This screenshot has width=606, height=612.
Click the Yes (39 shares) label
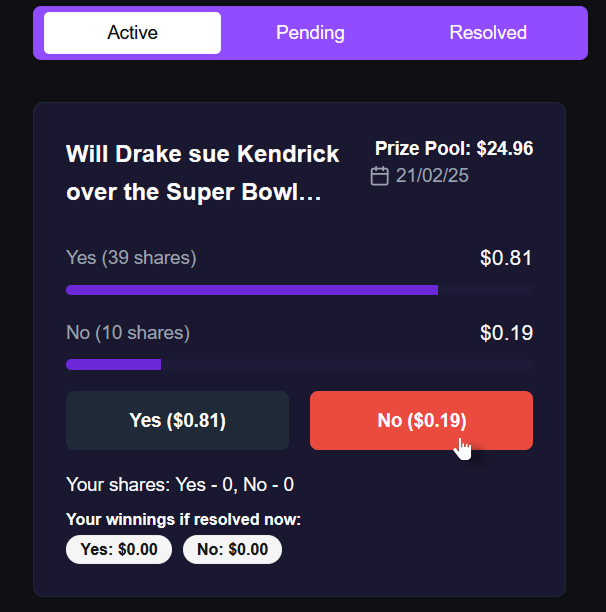point(131,258)
